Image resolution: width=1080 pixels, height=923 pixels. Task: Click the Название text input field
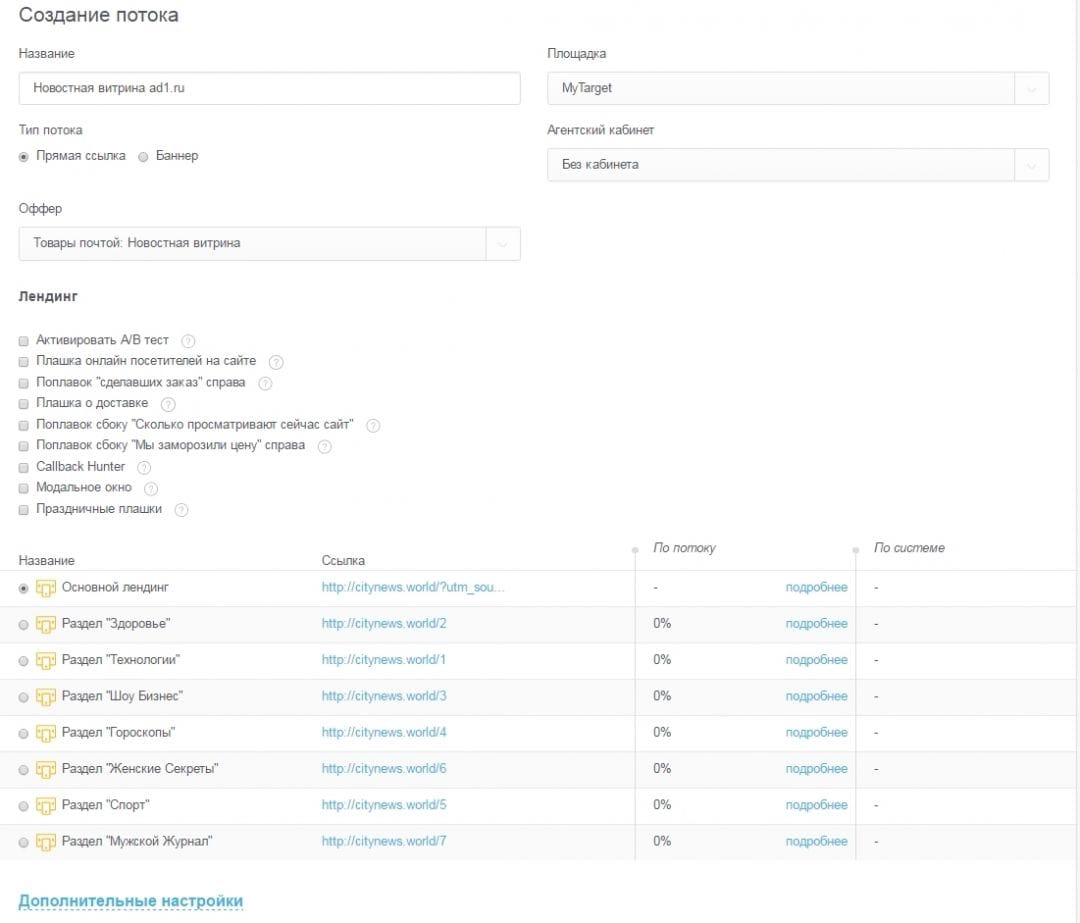[269, 88]
